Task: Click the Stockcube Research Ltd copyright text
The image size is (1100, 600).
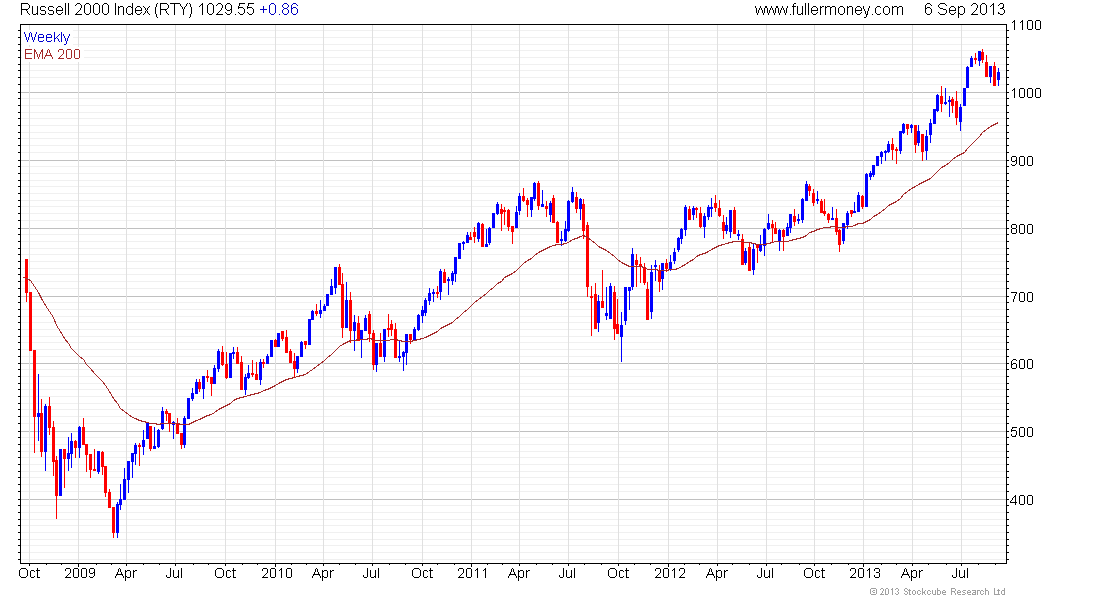Action: [937, 592]
